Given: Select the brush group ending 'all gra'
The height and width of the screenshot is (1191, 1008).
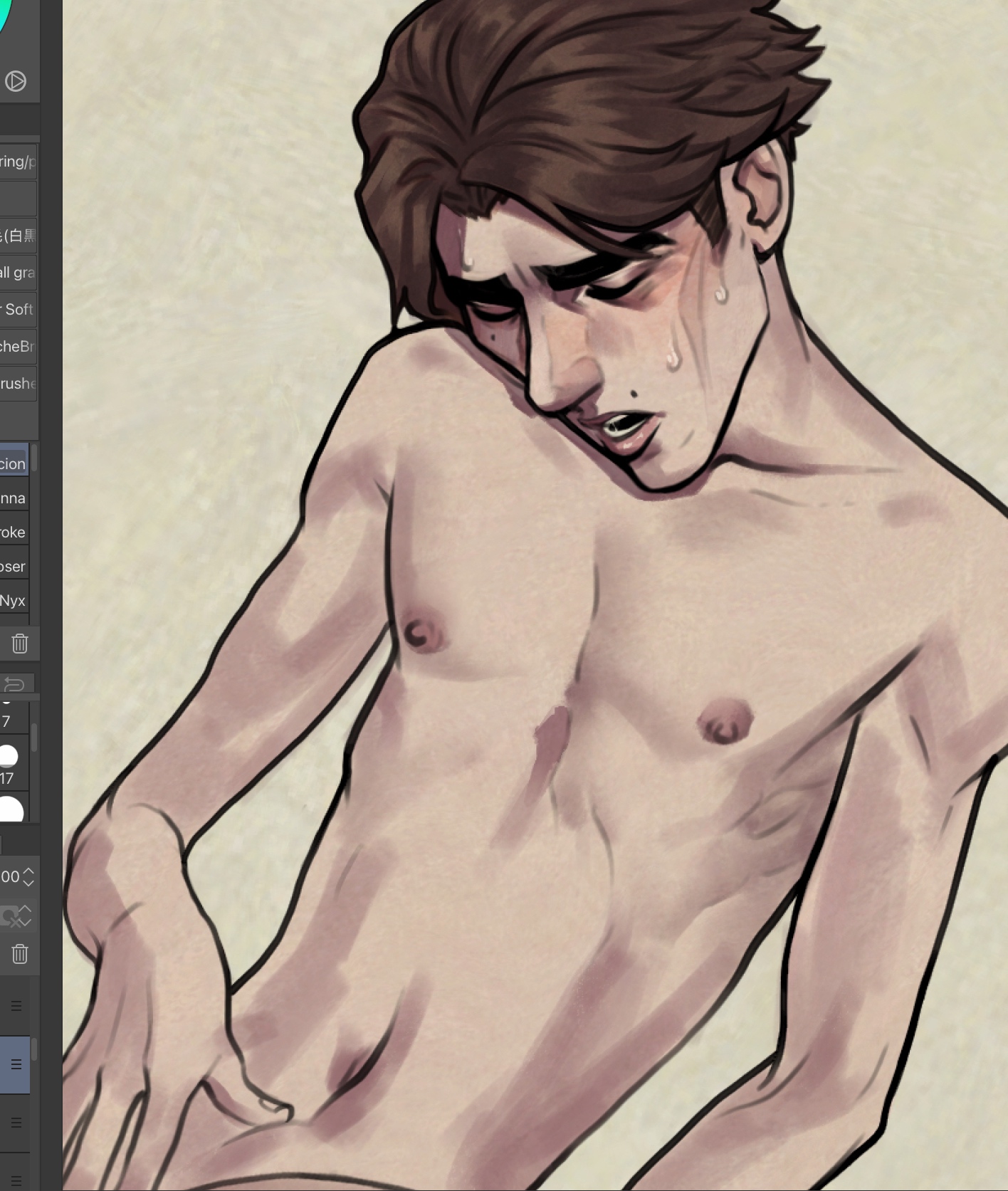Looking at the screenshot, I should coord(18,272).
